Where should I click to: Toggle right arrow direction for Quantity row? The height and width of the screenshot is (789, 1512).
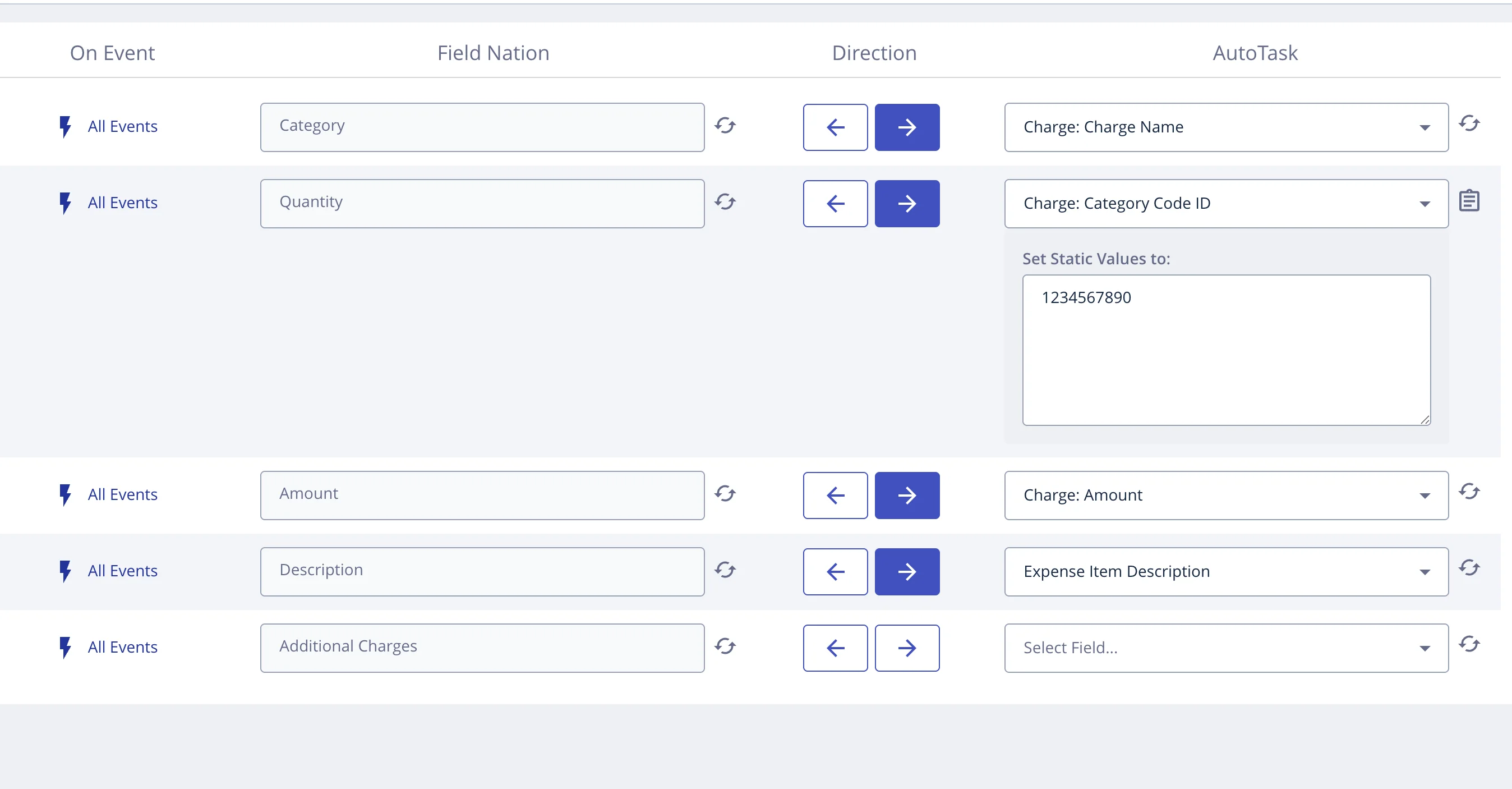pyautogui.click(x=907, y=204)
